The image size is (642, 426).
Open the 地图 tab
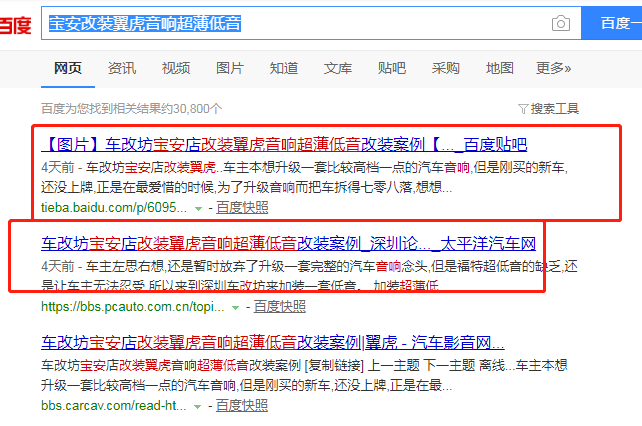pyautogui.click(x=500, y=68)
